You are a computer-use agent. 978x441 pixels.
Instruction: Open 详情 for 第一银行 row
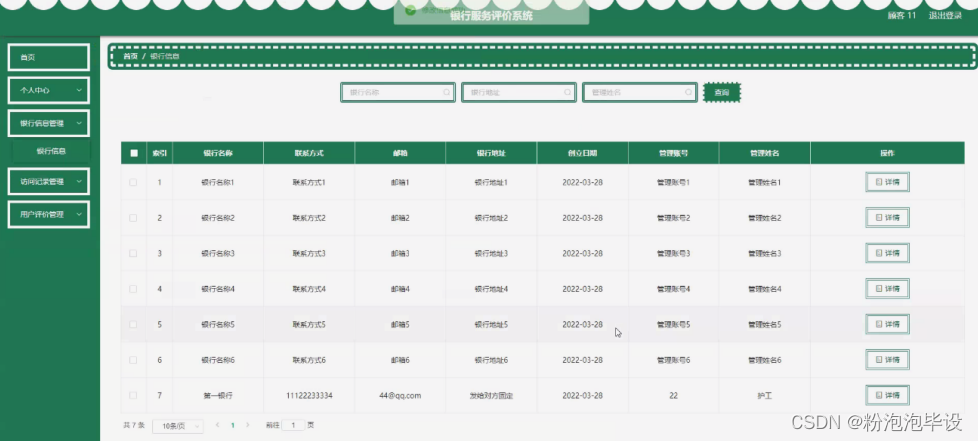[x=888, y=395]
